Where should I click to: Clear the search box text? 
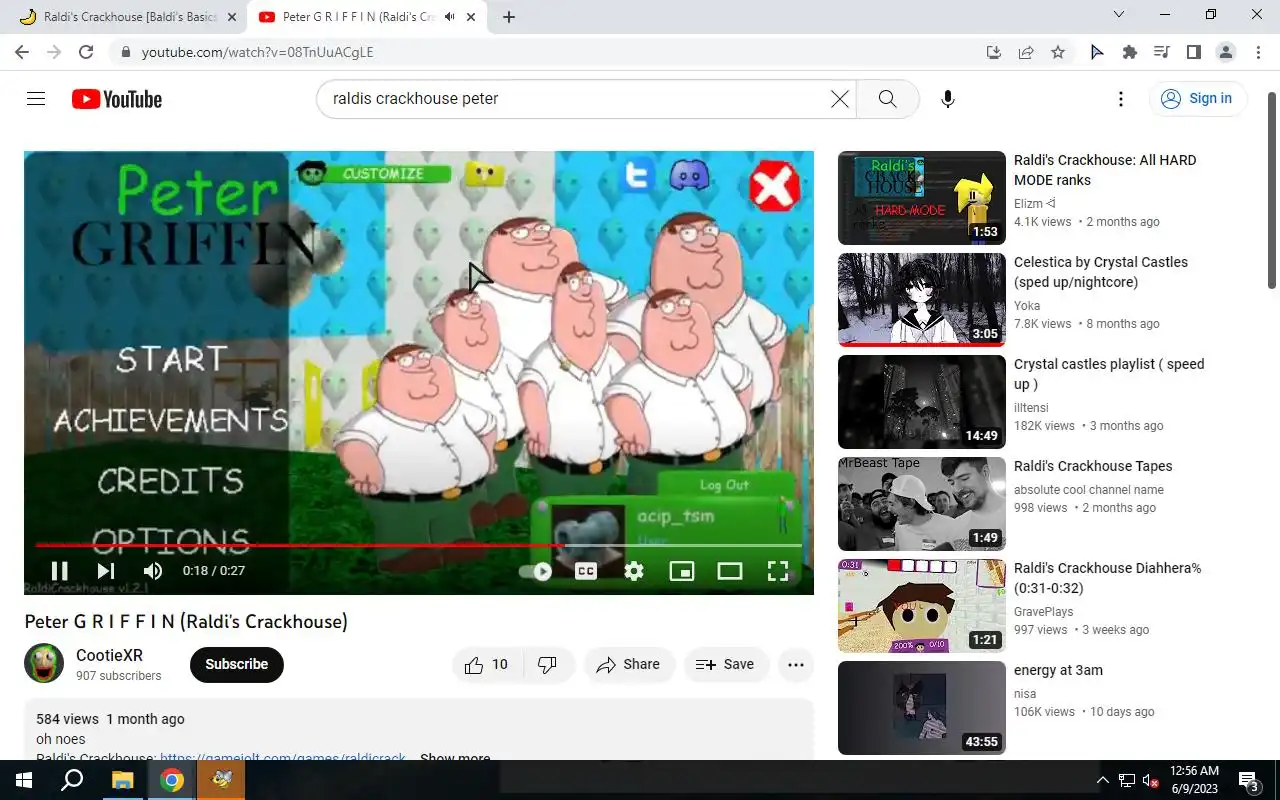click(x=840, y=99)
